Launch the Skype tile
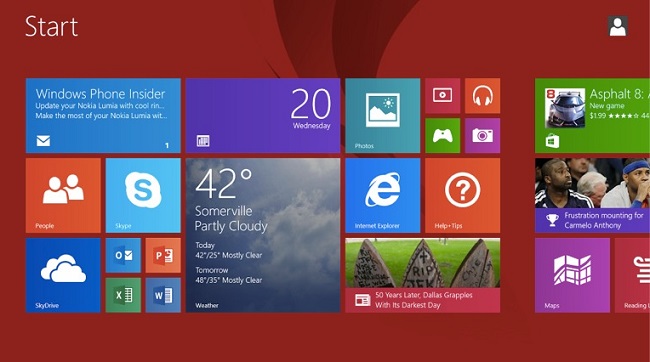 click(x=143, y=195)
